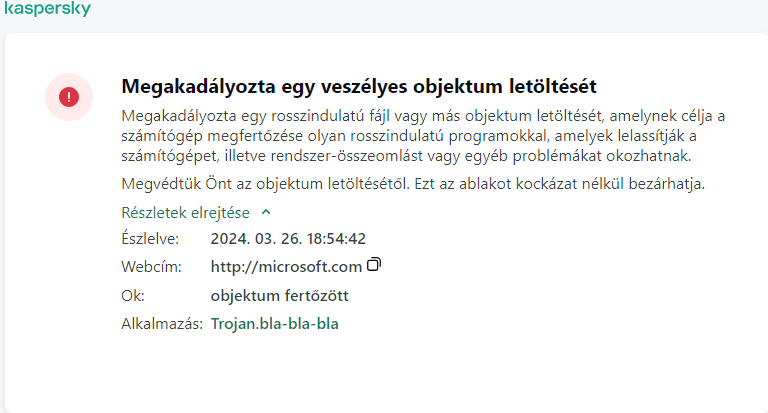This screenshot has width=768, height=413.
Task: Click the 'Észlelve:' label
Action: click(150, 239)
